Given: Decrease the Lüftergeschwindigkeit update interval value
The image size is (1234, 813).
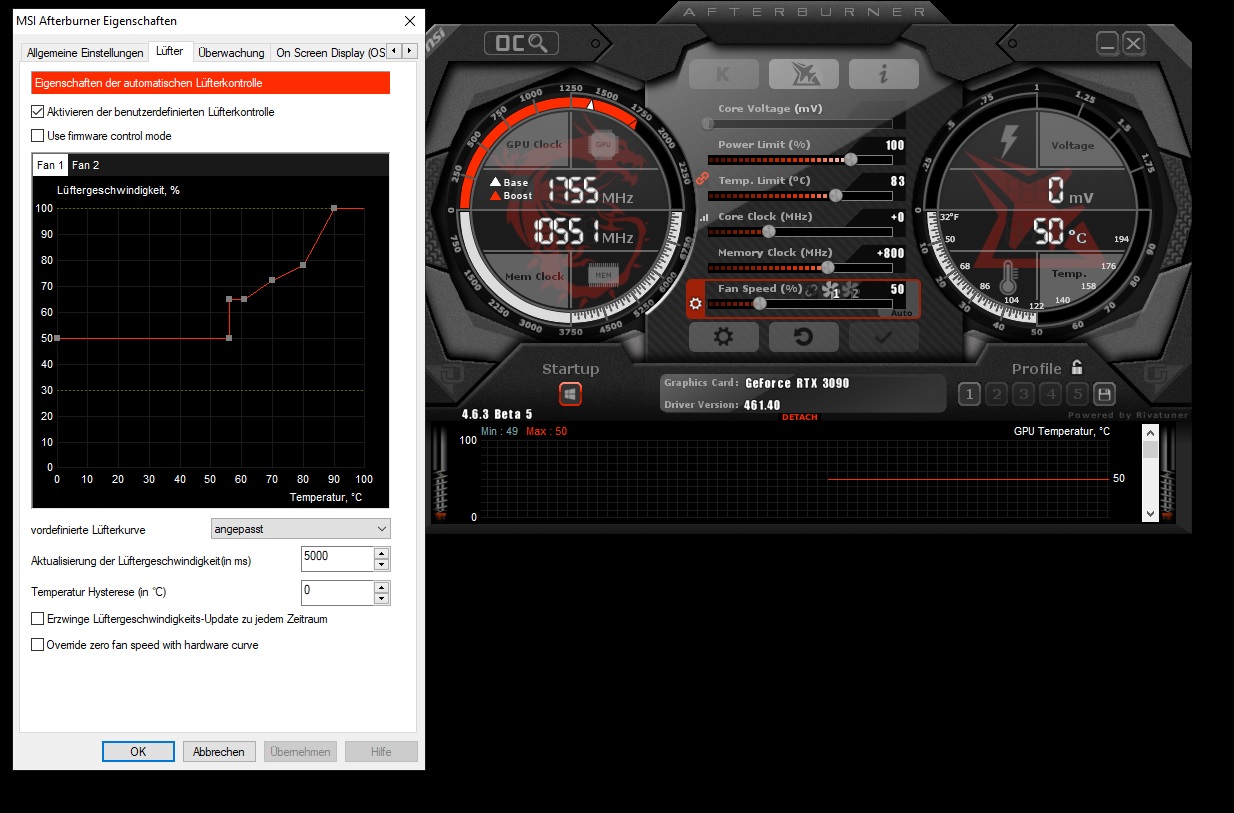Looking at the screenshot, I should pyautogui.click(x=381, y=565).
